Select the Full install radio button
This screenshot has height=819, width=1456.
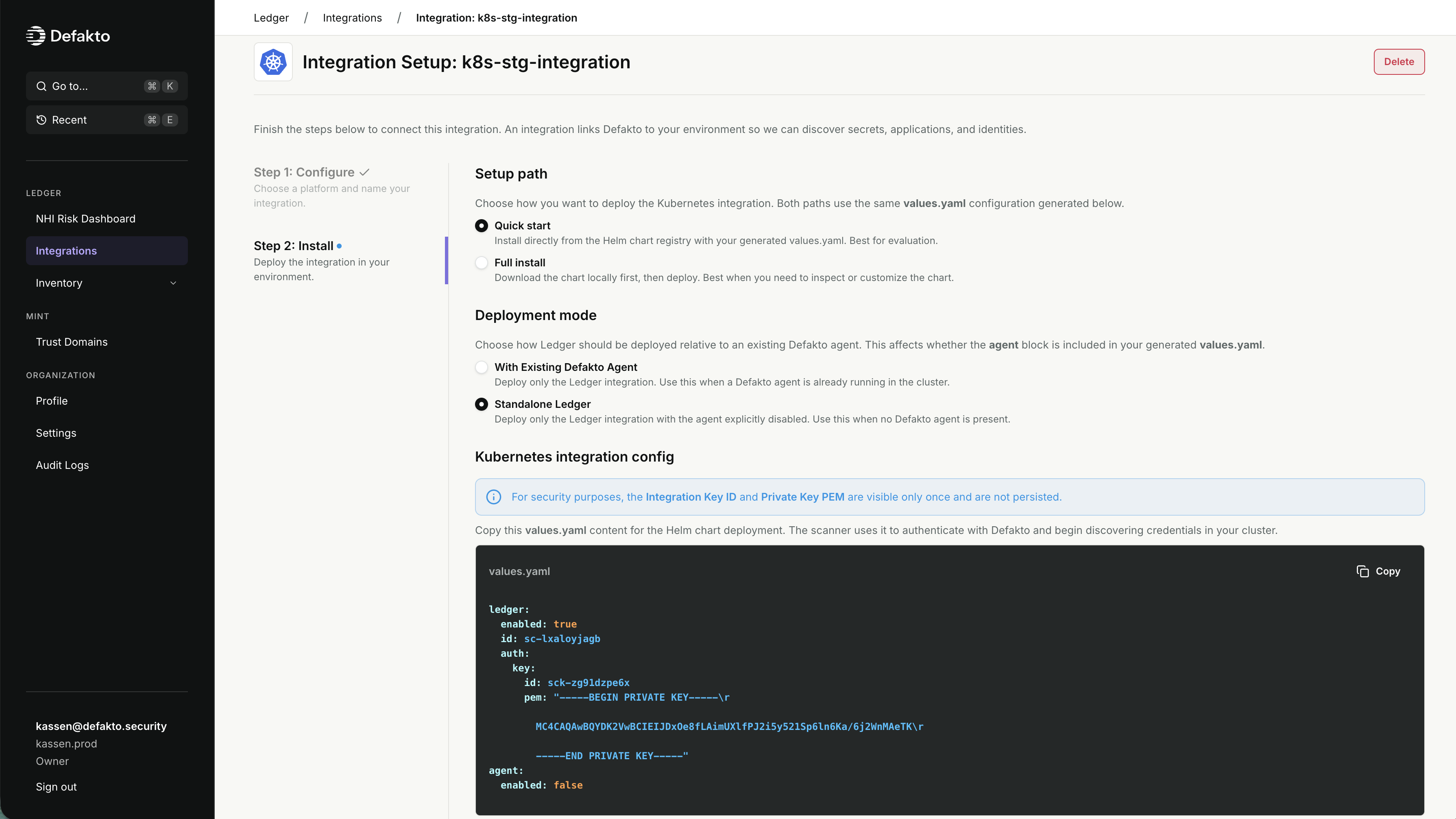(482, 263)
